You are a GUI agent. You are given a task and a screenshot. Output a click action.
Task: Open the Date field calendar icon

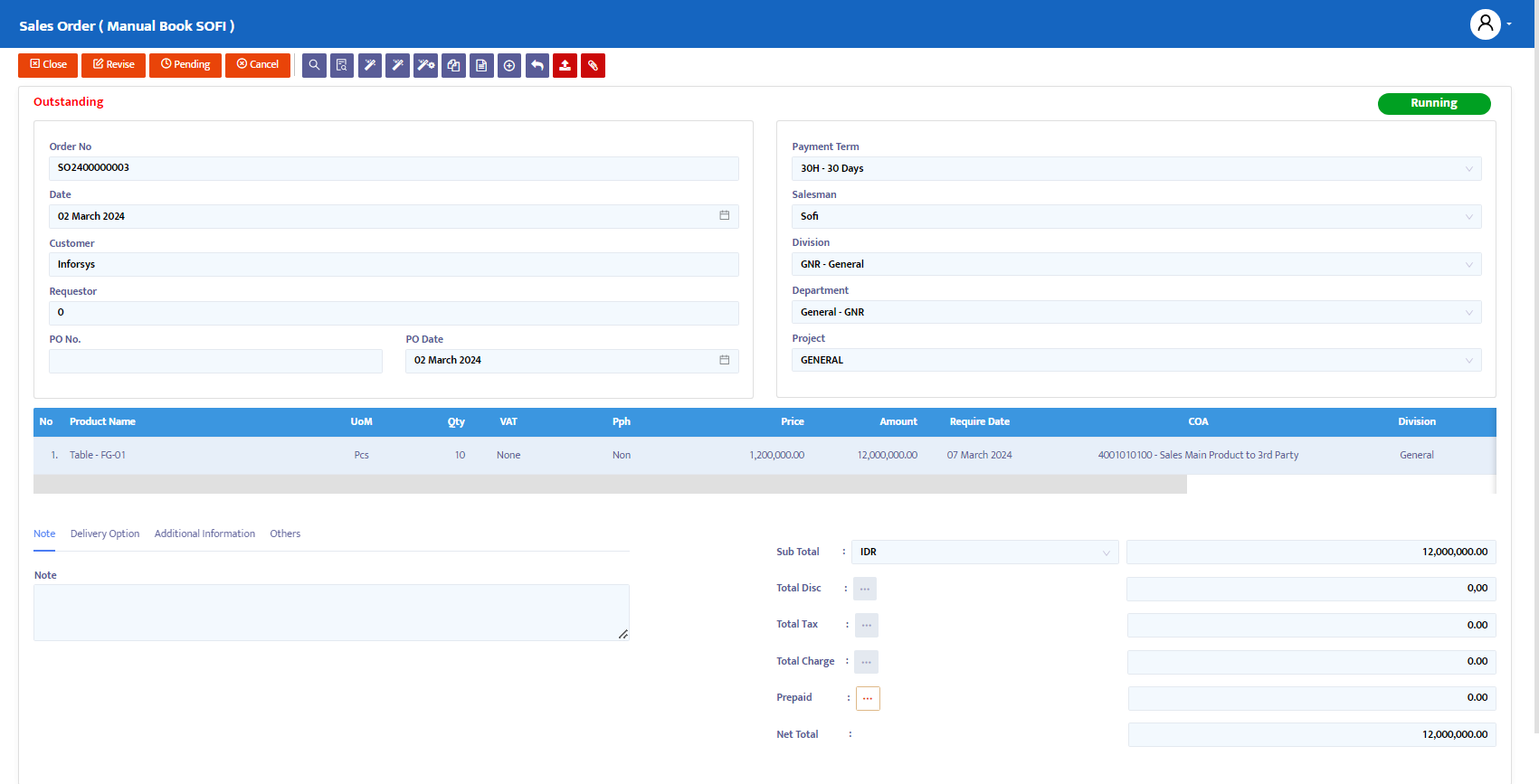[725, 215]
